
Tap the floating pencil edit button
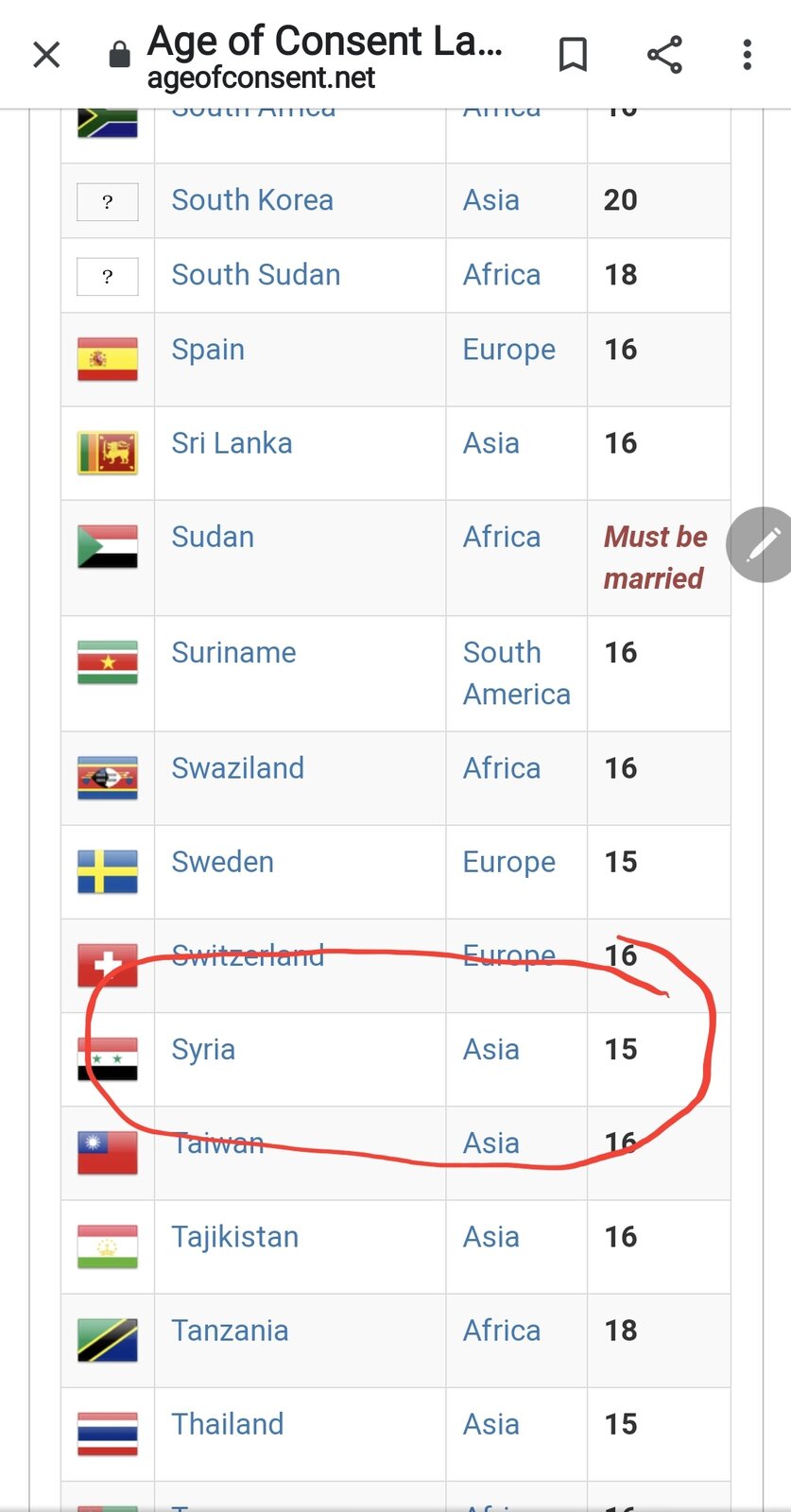point(762,544)
